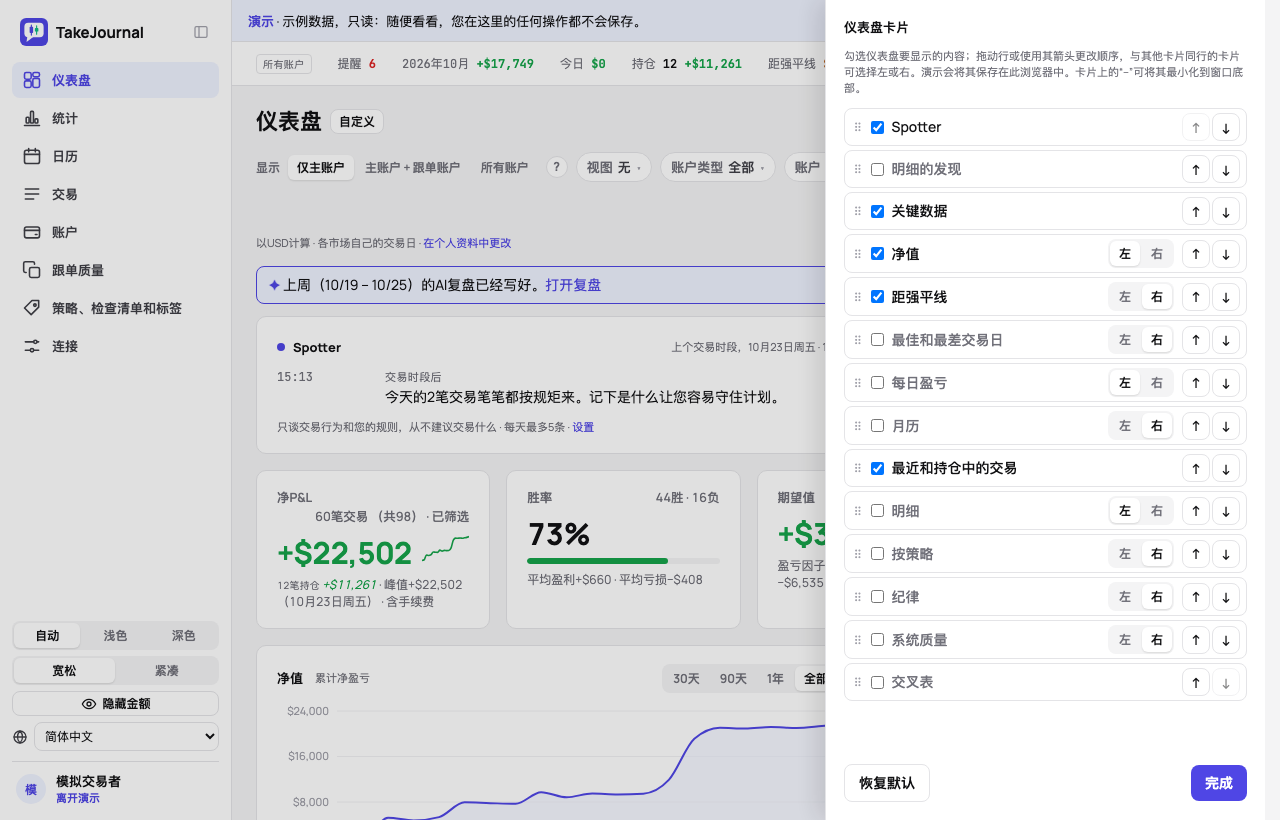
Task: Move 每日盈亏 card down with arrow
Action: pos(1226,383)
